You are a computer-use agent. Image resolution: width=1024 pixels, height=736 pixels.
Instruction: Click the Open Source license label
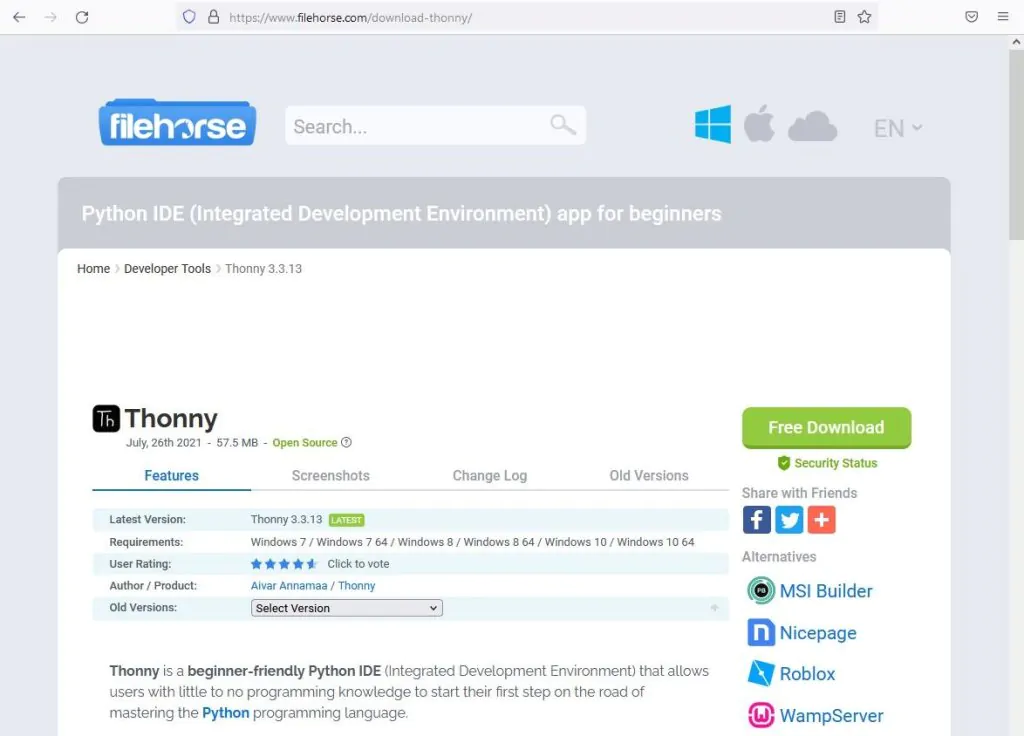pyautogui.click(x=305, y=443)
